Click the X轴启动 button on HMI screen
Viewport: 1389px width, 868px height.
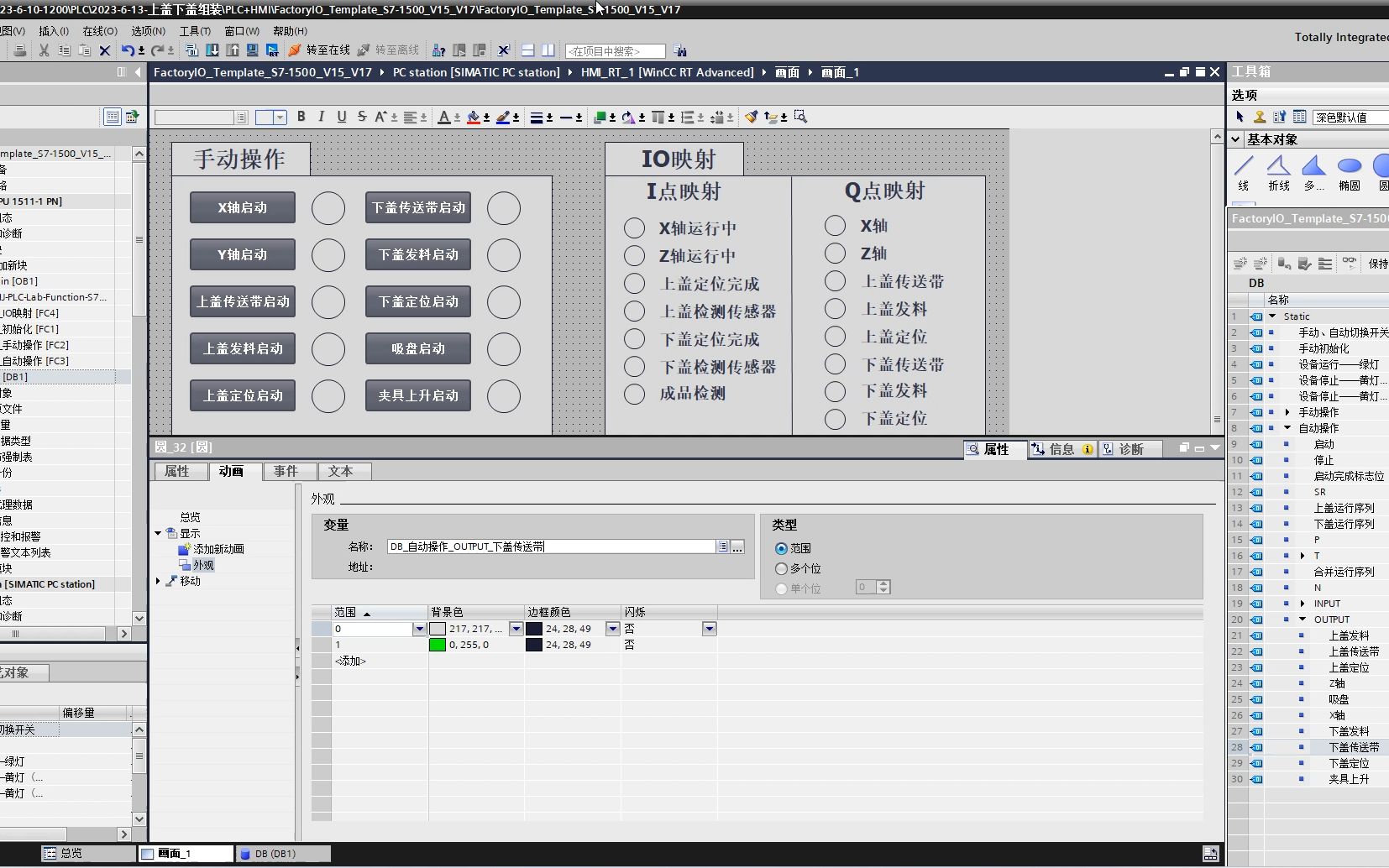tap(243, 207)
